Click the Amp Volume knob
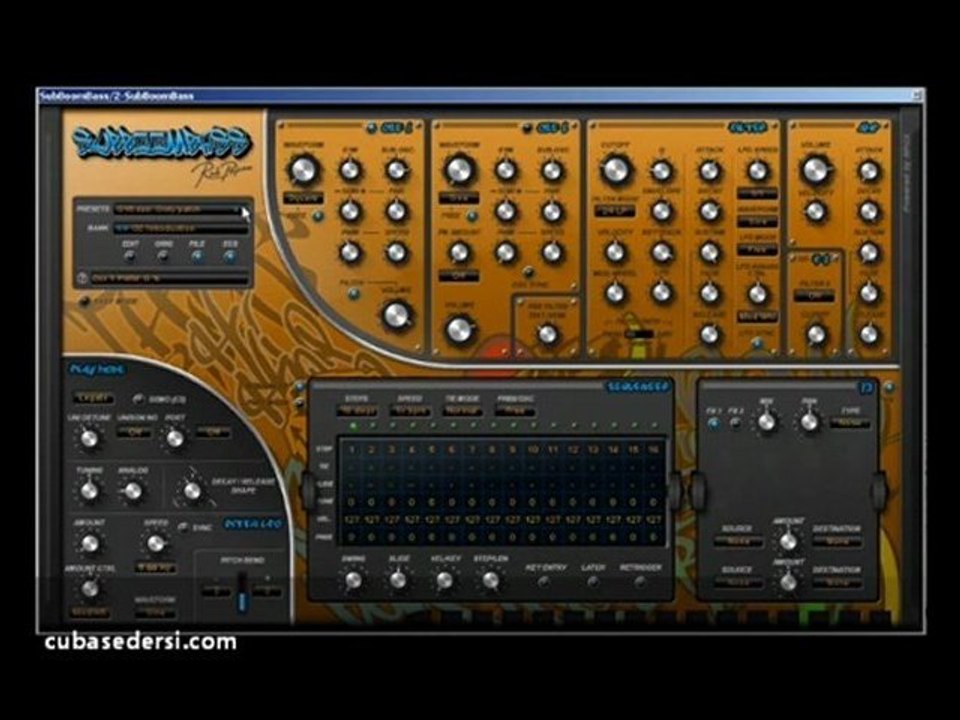 point(815,170)
